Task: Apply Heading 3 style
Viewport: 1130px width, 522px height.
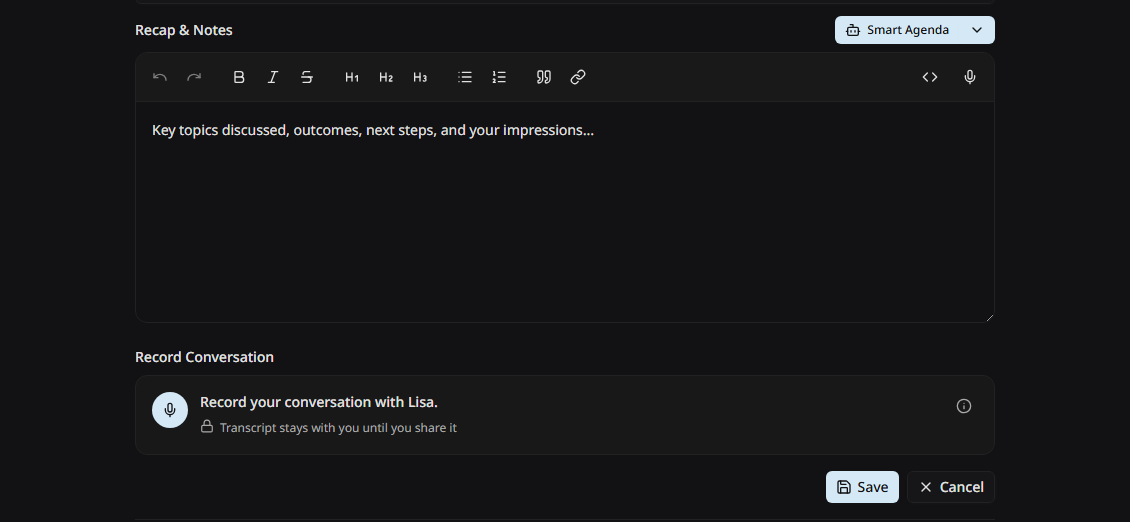Action: [419, 77]
